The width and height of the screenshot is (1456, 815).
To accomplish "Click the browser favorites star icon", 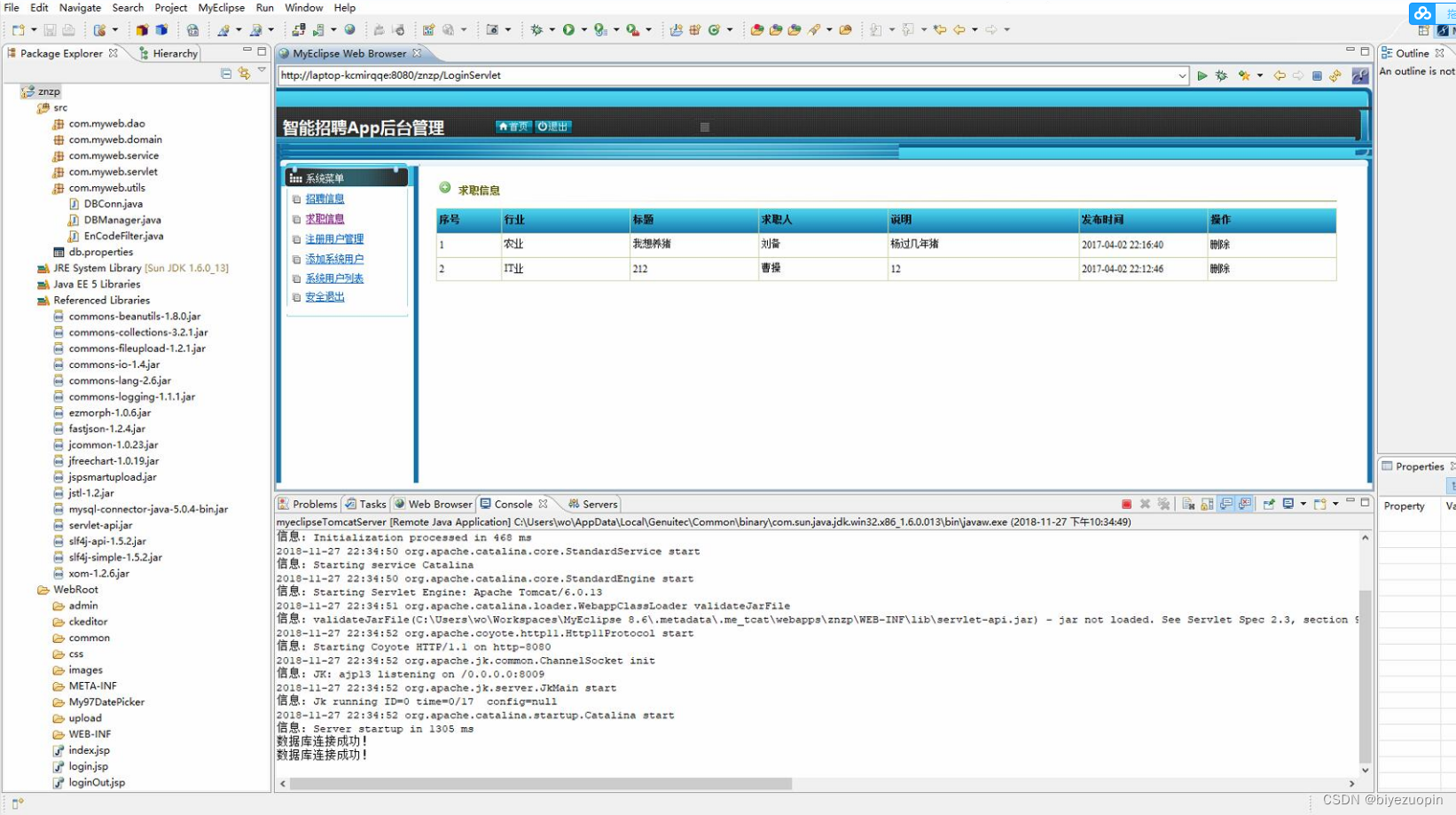I will [1244, 75].
